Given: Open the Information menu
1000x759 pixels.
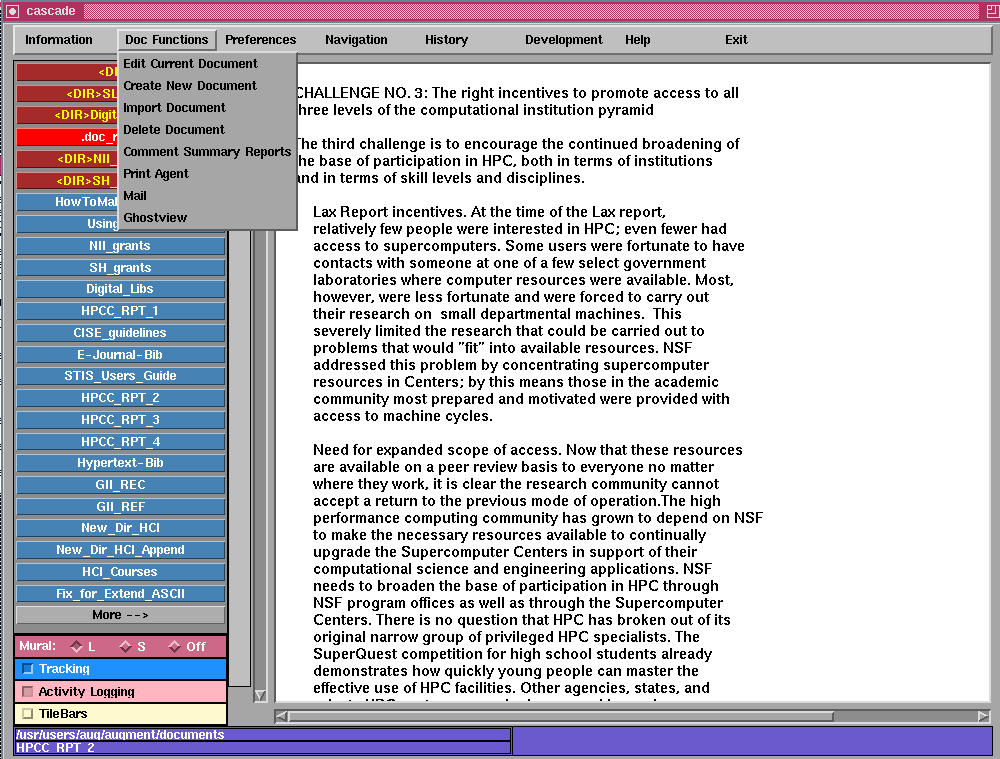Looking at the screenshot, I should pos(59,40).
